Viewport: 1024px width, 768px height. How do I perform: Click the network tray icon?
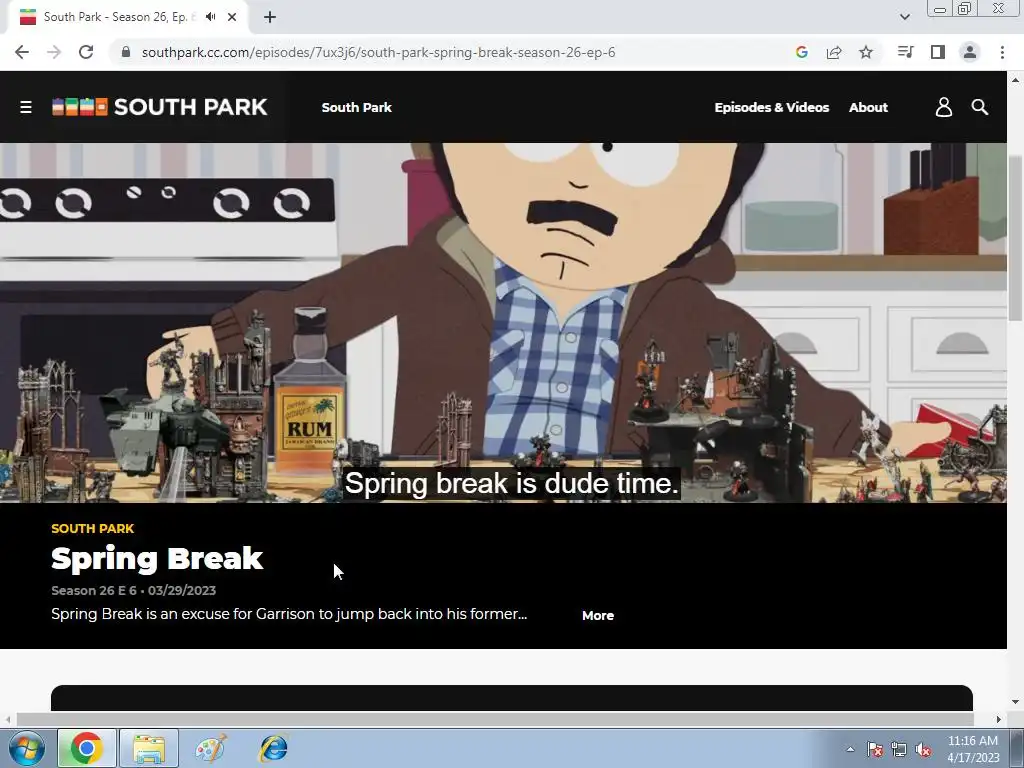coord(899,750)
